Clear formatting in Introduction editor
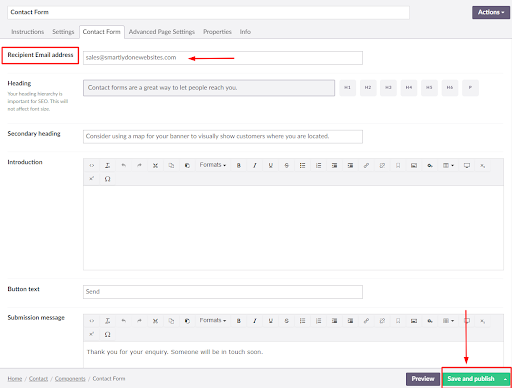 point(107,165)
